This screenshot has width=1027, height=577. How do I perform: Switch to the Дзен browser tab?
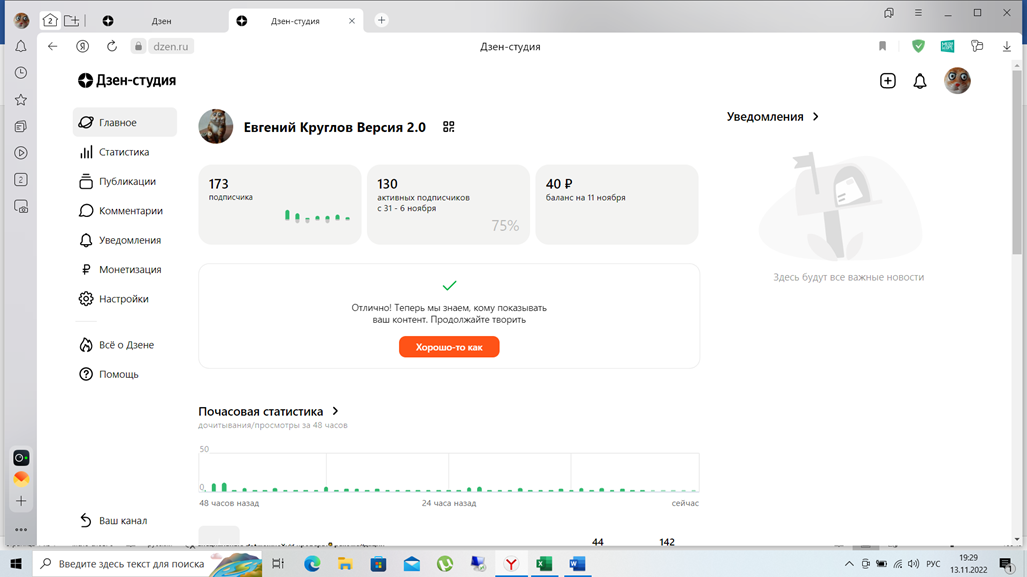(x=161, y=21)
